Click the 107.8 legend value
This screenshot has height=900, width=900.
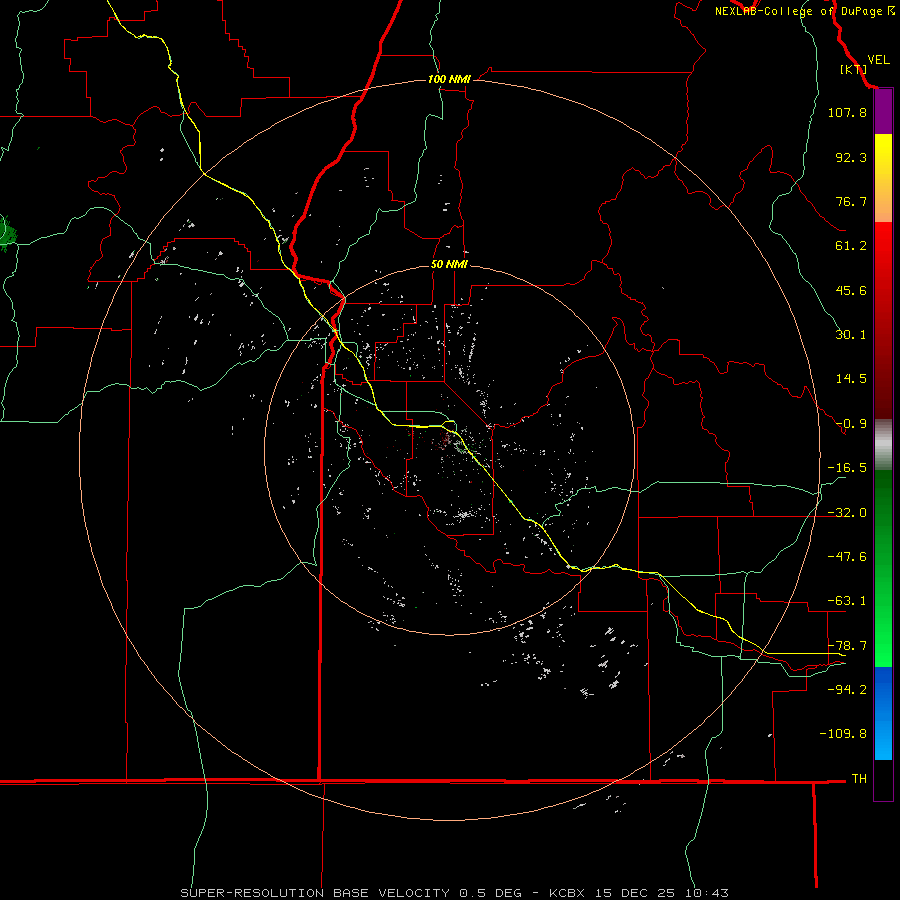[x=847, y=112]
